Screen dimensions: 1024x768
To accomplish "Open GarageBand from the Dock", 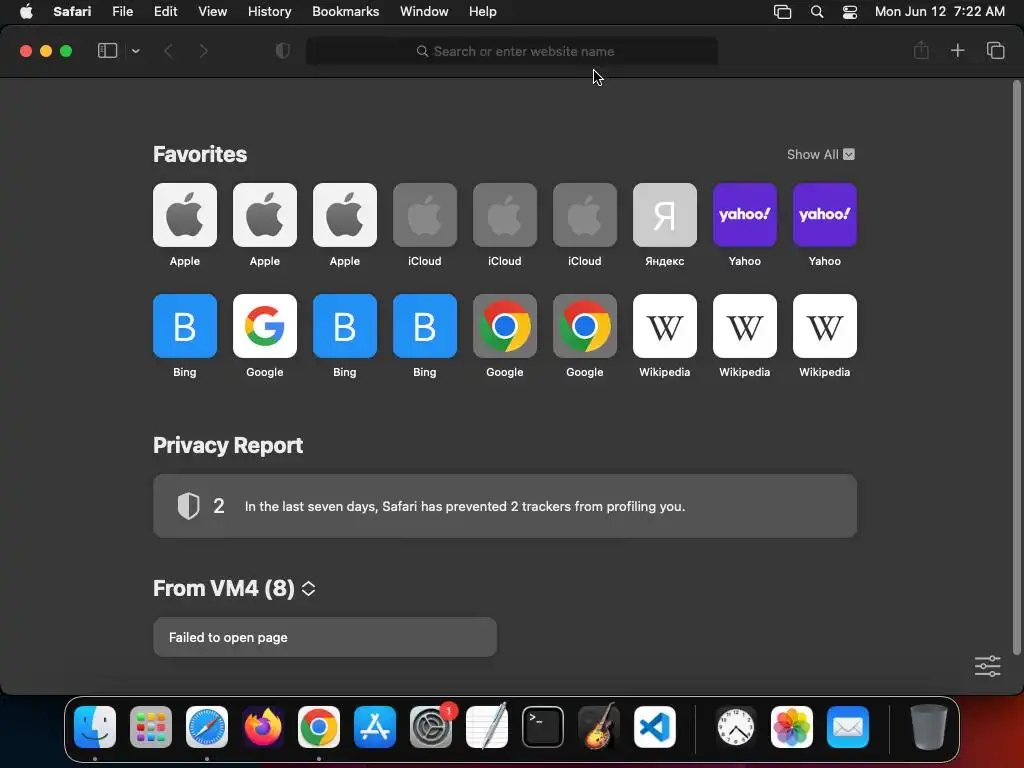I will click(599, 727).
